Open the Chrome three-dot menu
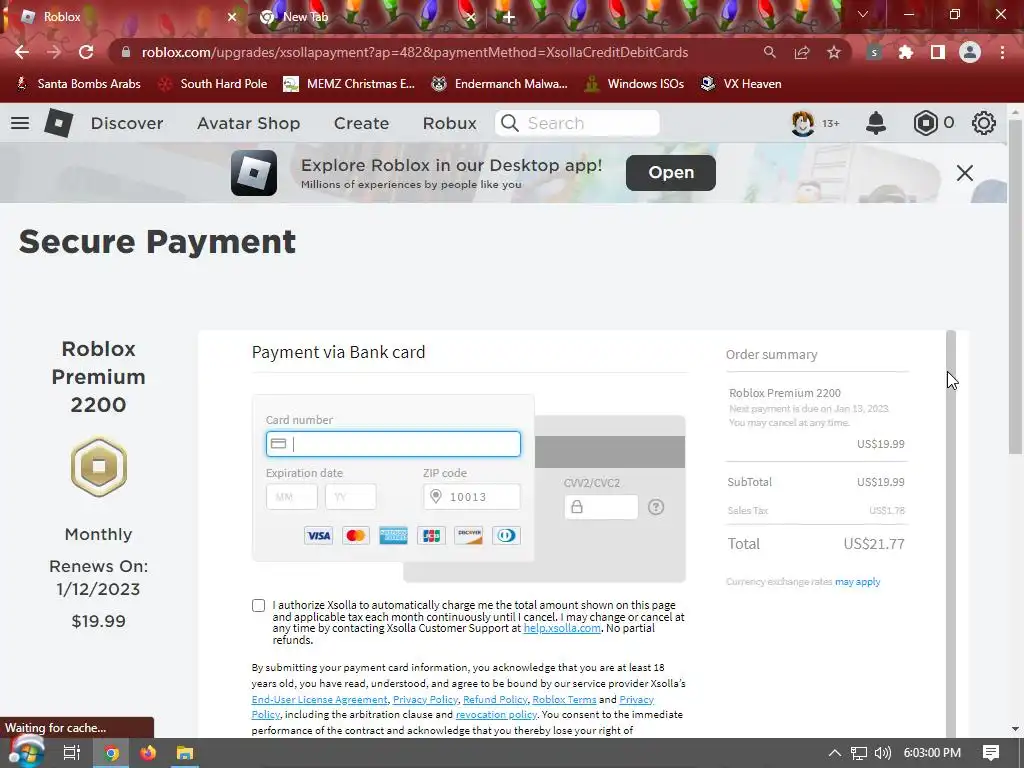 coord(1002,52)
